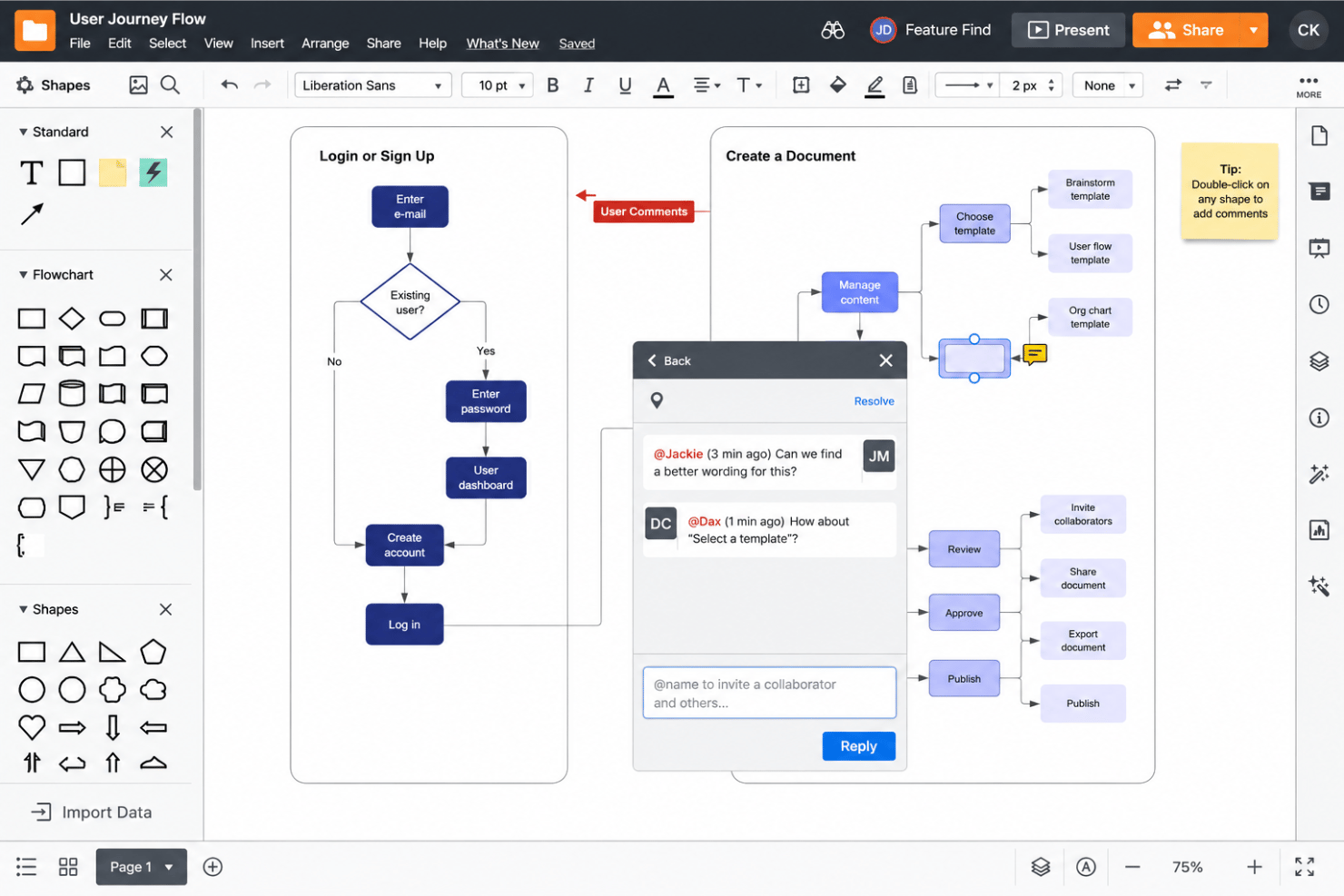Image resolution: width=1344 pixels, height=896 pixels.
Task: Open the 10 pt font size dropdown
Action: tap(498, 85)
